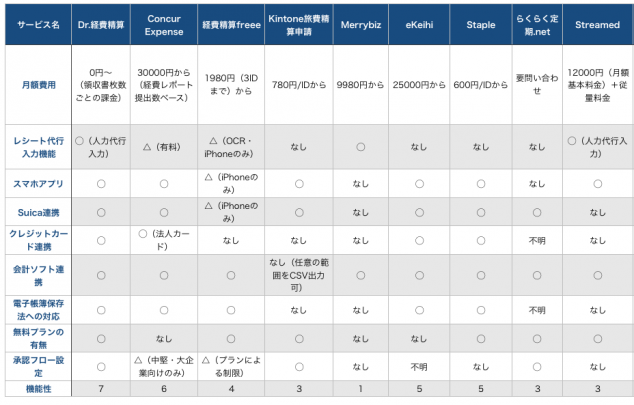Screen dimensions: 634x405
Task: Select the Dr.経費精算 column header
Action: [101, 25]
